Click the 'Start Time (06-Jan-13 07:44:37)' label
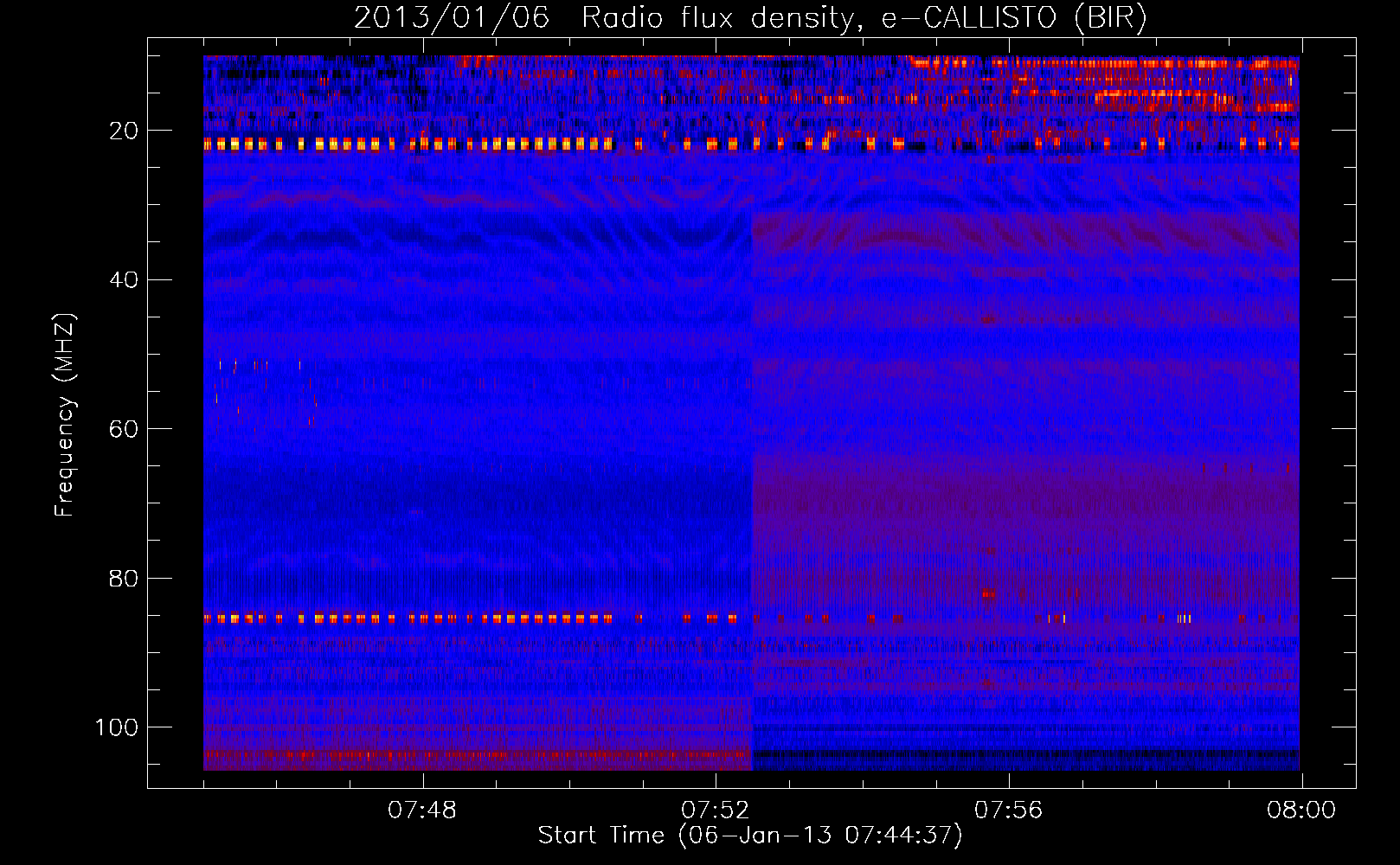The image size is (1400, 865). click(x=750, y=836)
